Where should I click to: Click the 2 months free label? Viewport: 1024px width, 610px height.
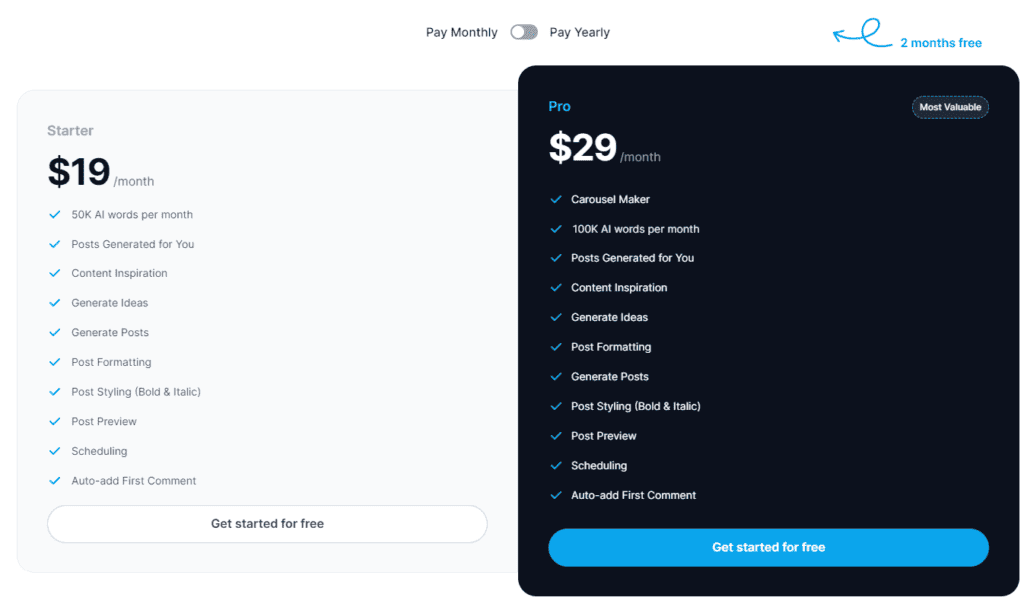[940, 43]
